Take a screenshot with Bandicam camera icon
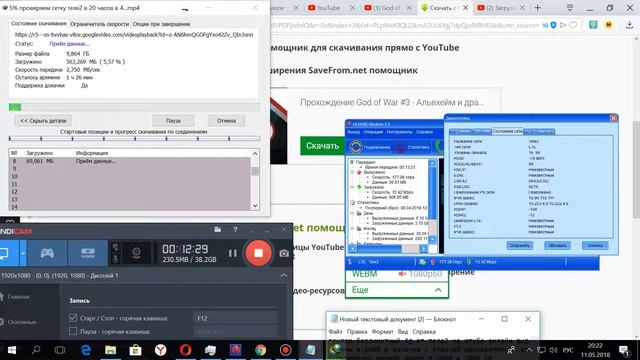 pyautogui.click(x=284, y=253)
